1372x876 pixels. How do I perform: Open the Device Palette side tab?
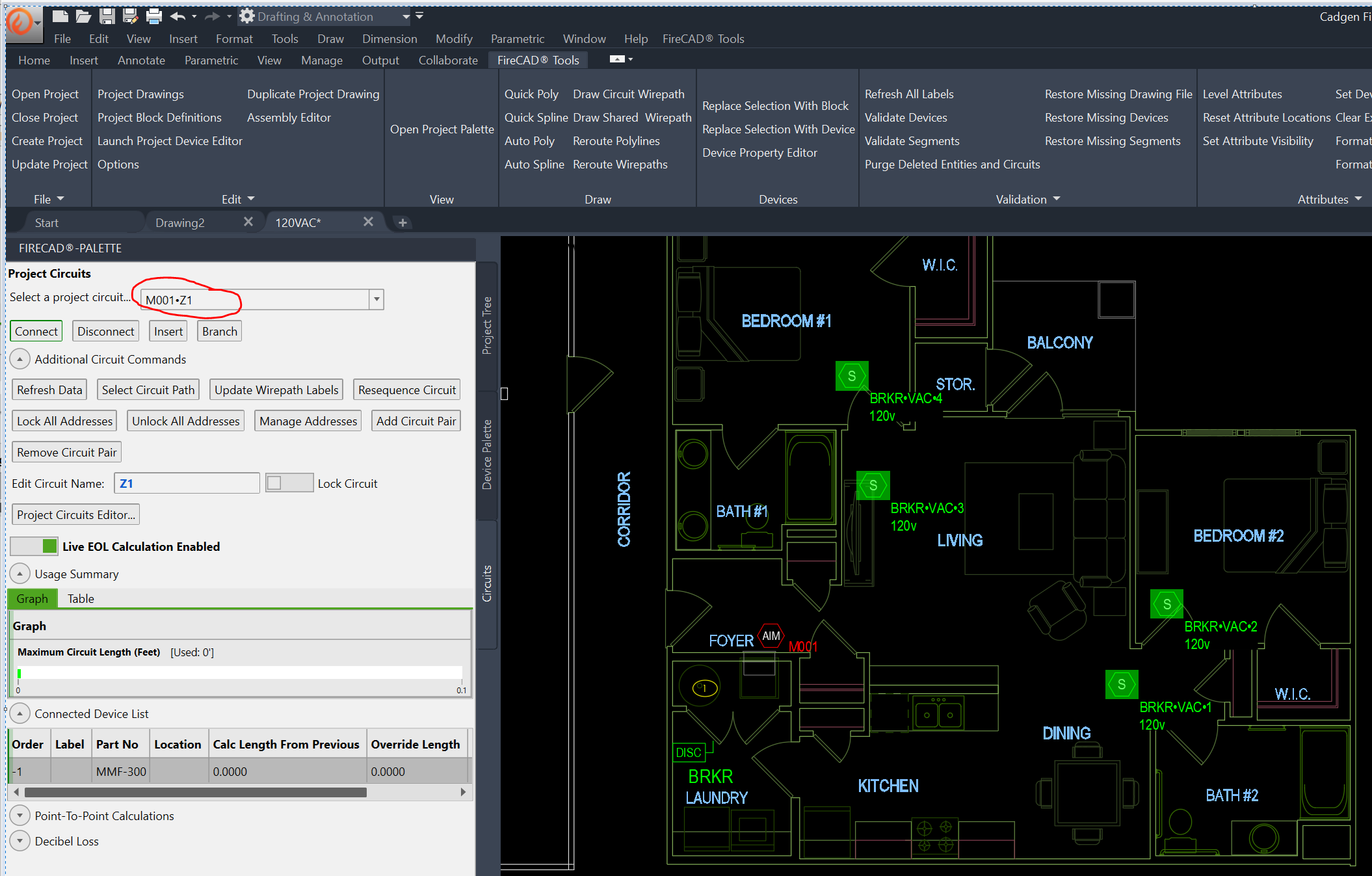point(487,454)
